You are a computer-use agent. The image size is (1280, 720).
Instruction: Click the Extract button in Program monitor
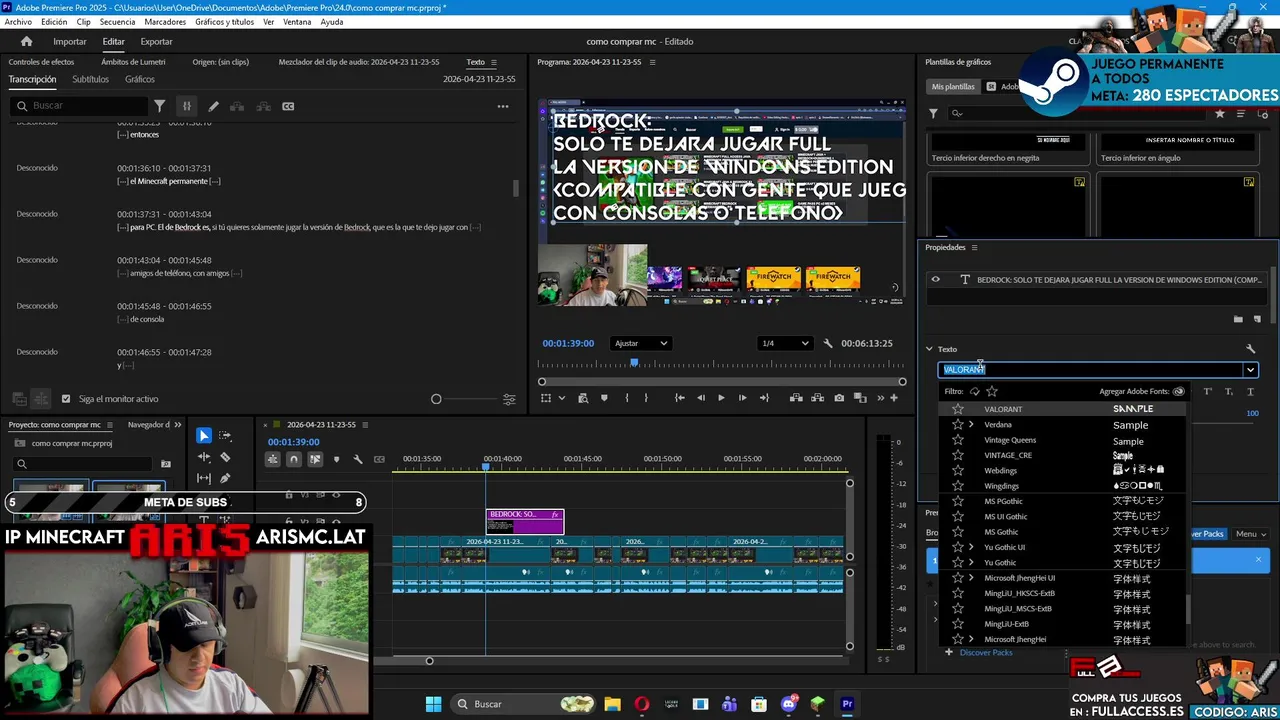pyautogui.click(x=817, y=398)
